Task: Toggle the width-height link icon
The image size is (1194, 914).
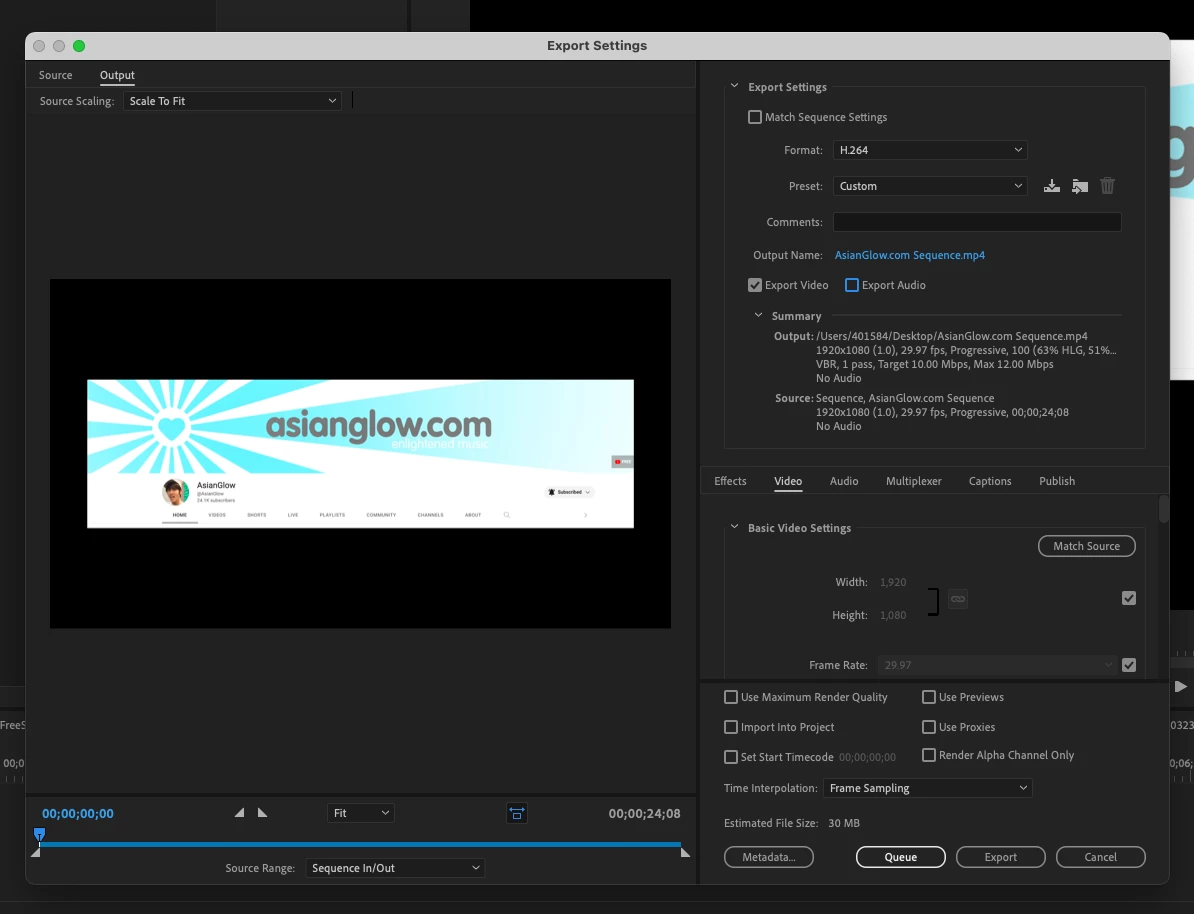Action: 958,599
